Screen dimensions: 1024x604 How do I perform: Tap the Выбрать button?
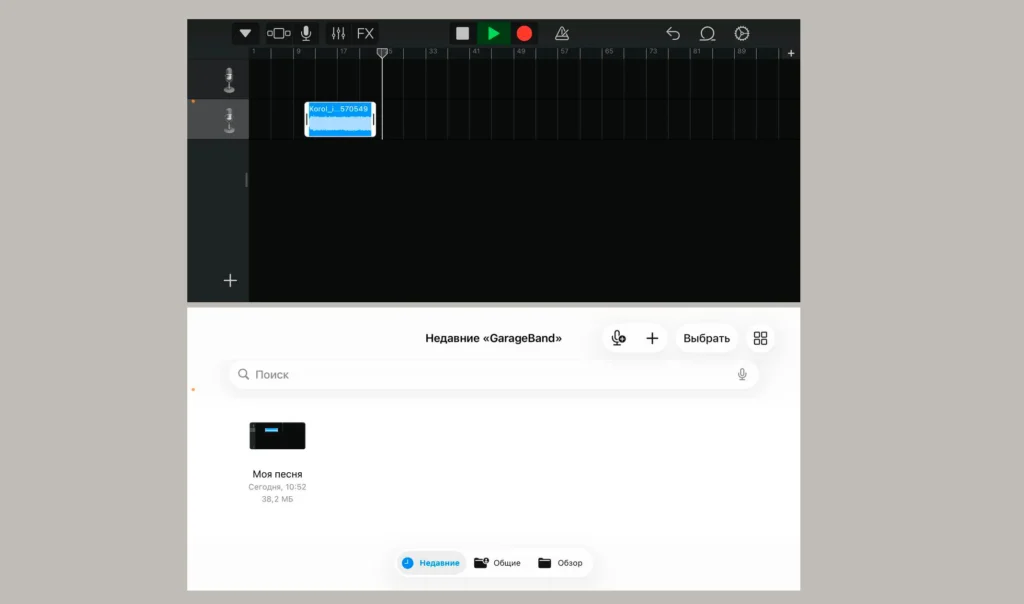coord(707,338)
